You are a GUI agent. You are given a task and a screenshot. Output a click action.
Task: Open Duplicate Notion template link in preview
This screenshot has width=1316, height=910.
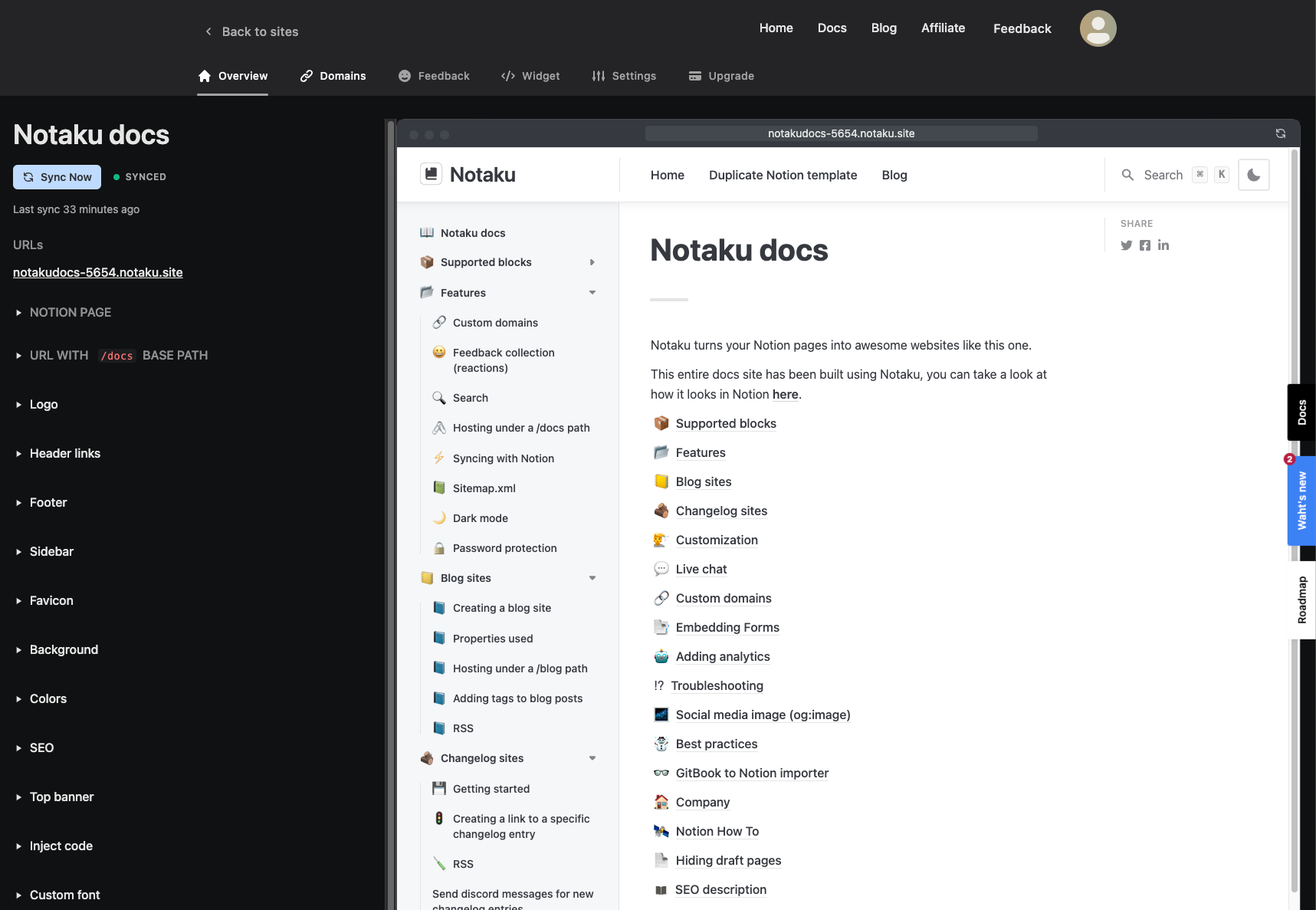tap(783, 175)
